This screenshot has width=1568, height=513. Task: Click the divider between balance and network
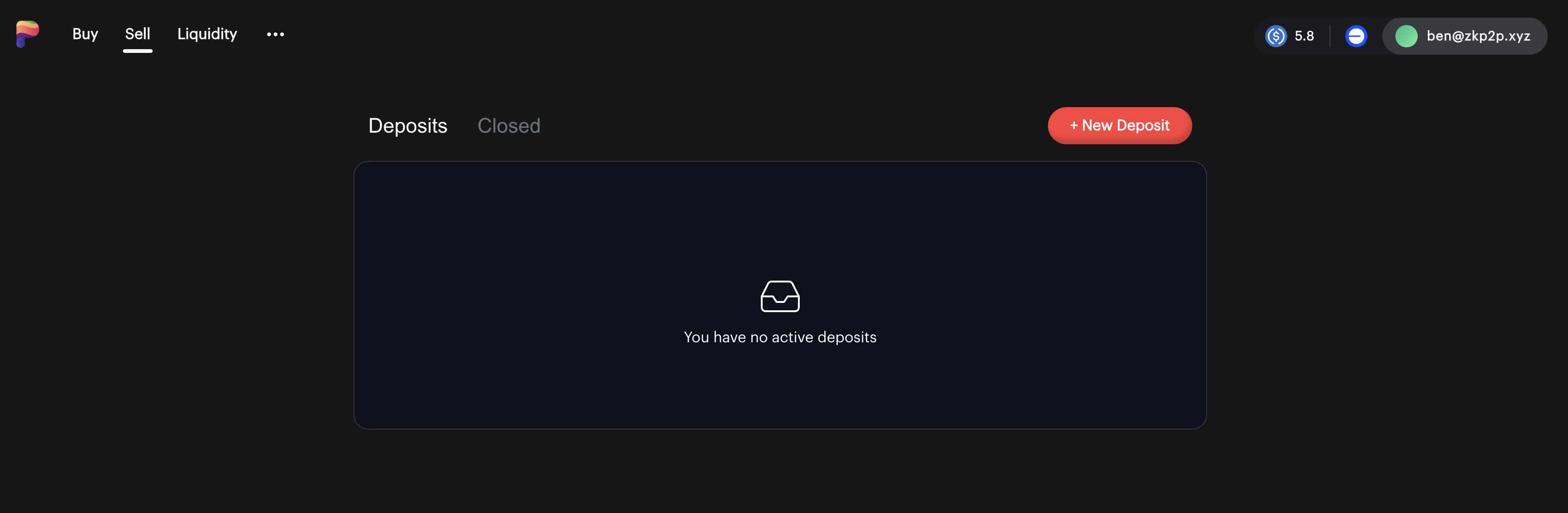pos(1330,36)
